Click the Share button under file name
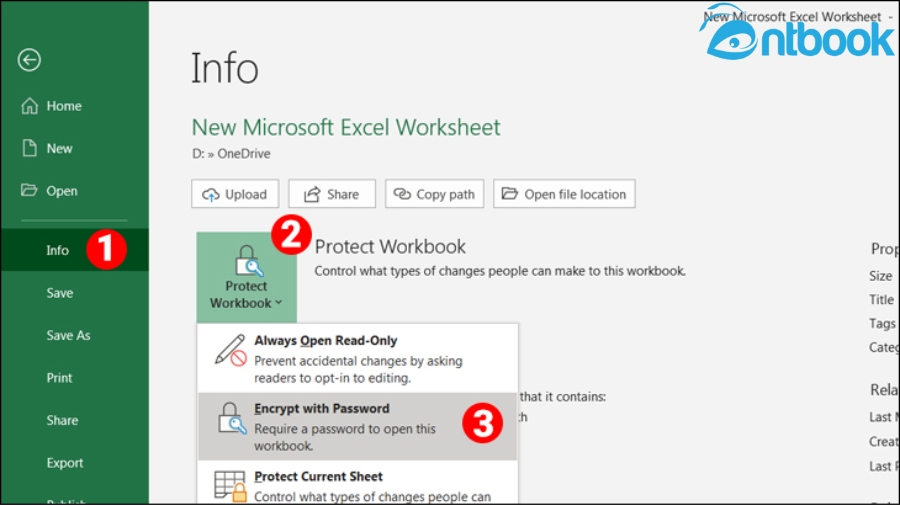Viewport: 900px width, 506px height. (x=332, y=194)
